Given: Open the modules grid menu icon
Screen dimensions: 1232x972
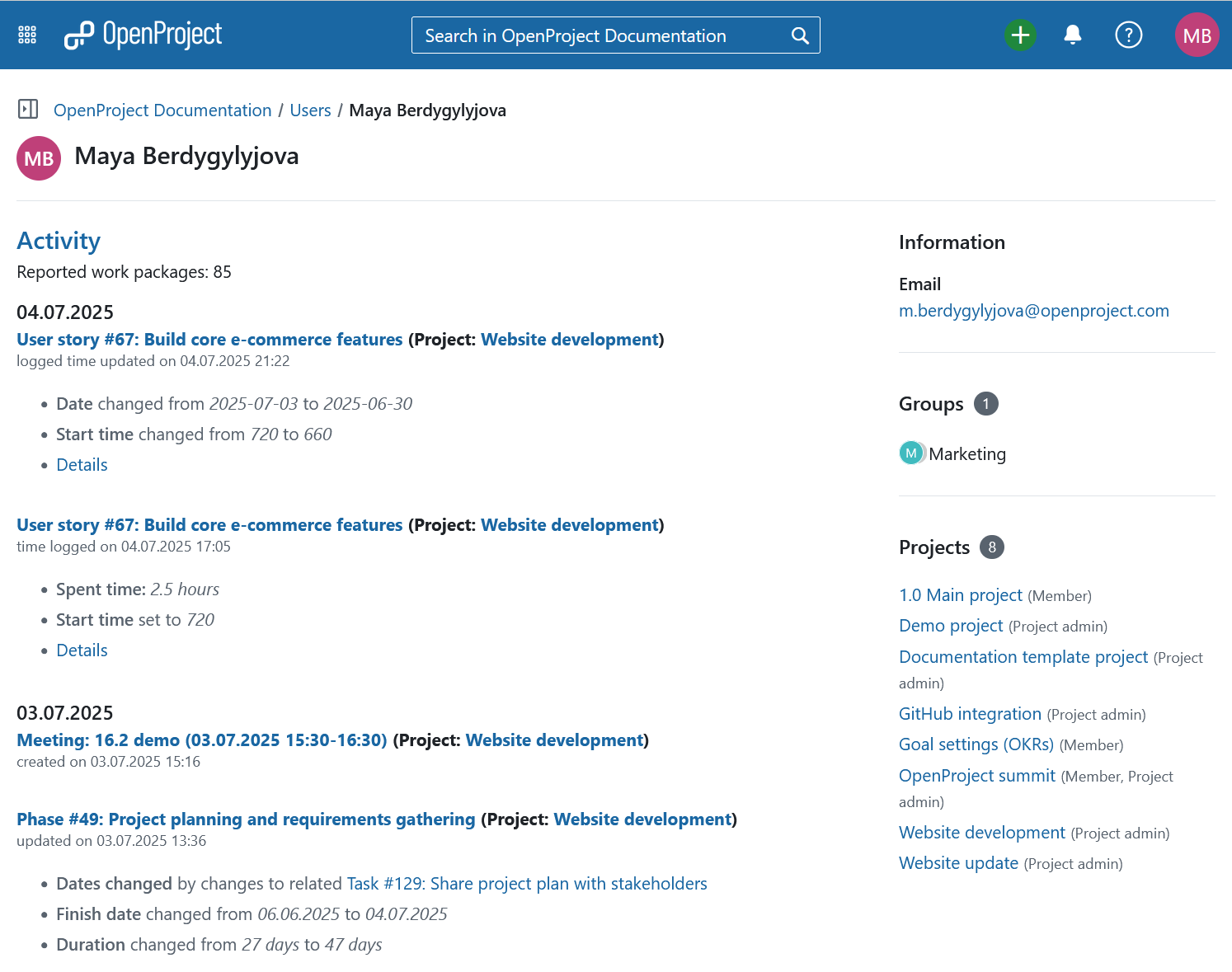Looking at the screenshot, I should [x=27, y=35].
